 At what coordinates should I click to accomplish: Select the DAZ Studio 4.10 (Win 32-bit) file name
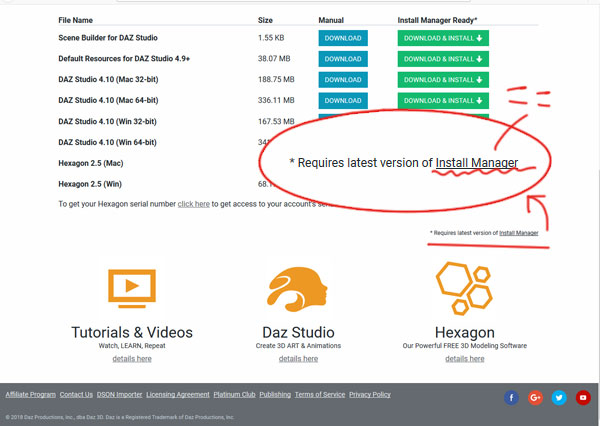pyautogui.click(x=108, y=122)
